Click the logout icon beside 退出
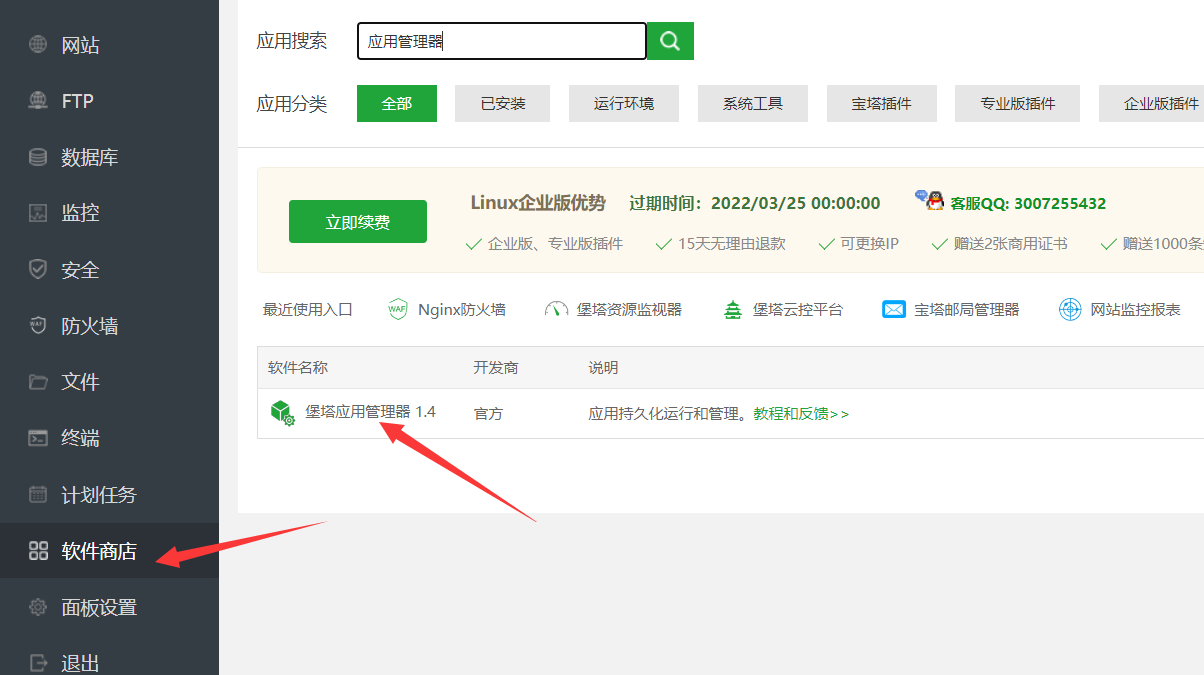Image resolution: width=1204 pixels, height=675 pixels. [x=38, y=662]
